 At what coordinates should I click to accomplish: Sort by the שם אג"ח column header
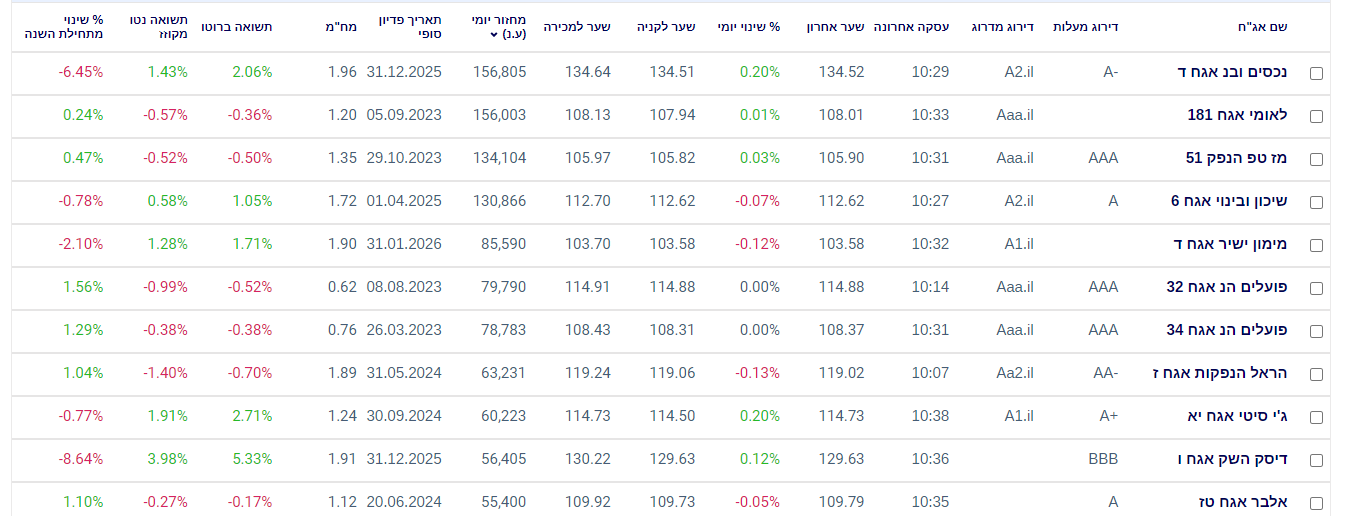click(1270, 27)
